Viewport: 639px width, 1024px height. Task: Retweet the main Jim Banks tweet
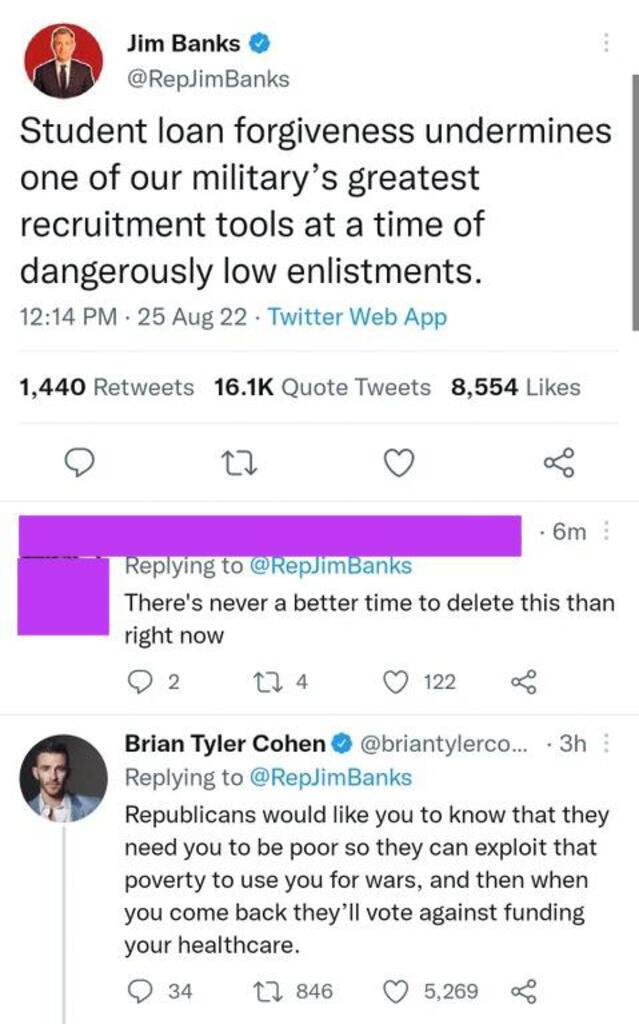(237, 463)
